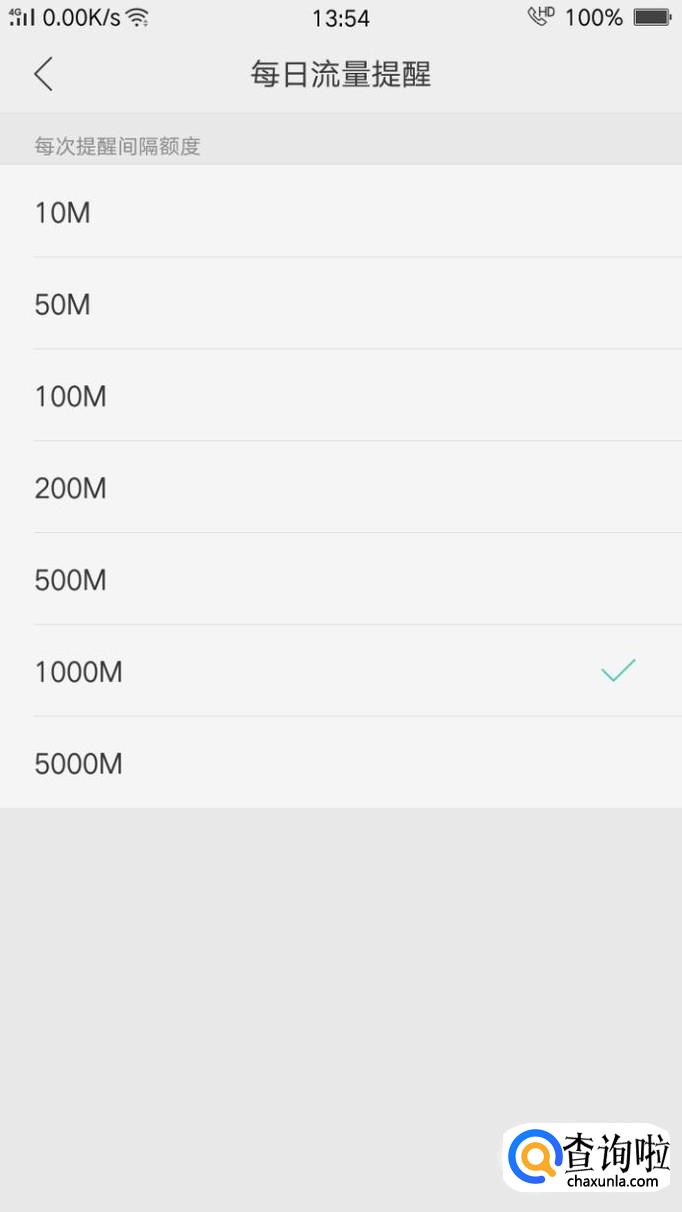This screenshot has width=682, height=1212.
Task: Click the teal checkmark beside 1000M
Action: click(x=618, y=671)
